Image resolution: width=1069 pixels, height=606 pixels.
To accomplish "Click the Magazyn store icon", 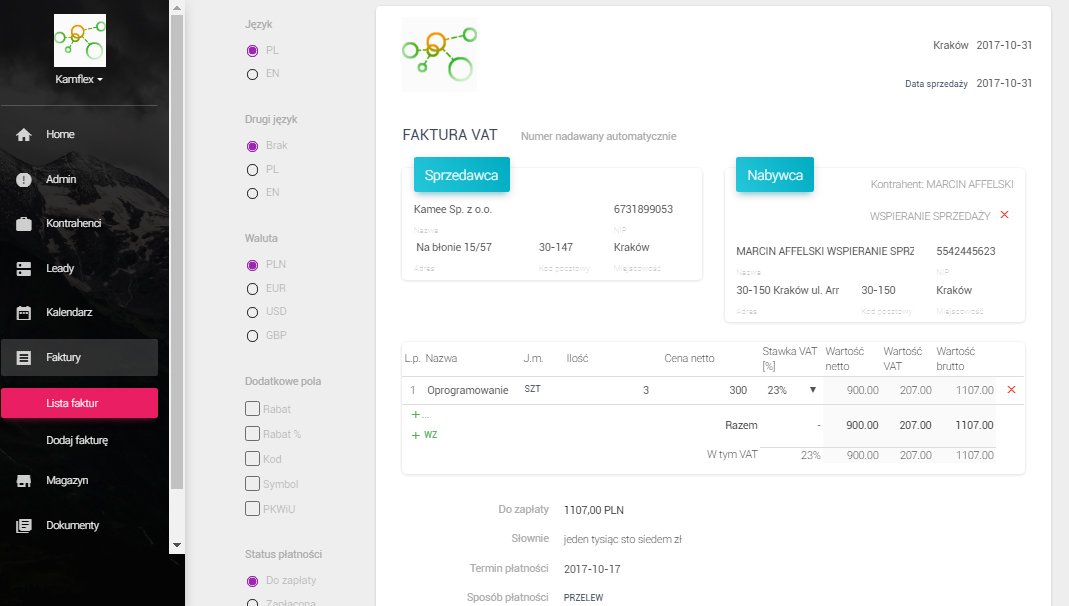I will [24, 481].
